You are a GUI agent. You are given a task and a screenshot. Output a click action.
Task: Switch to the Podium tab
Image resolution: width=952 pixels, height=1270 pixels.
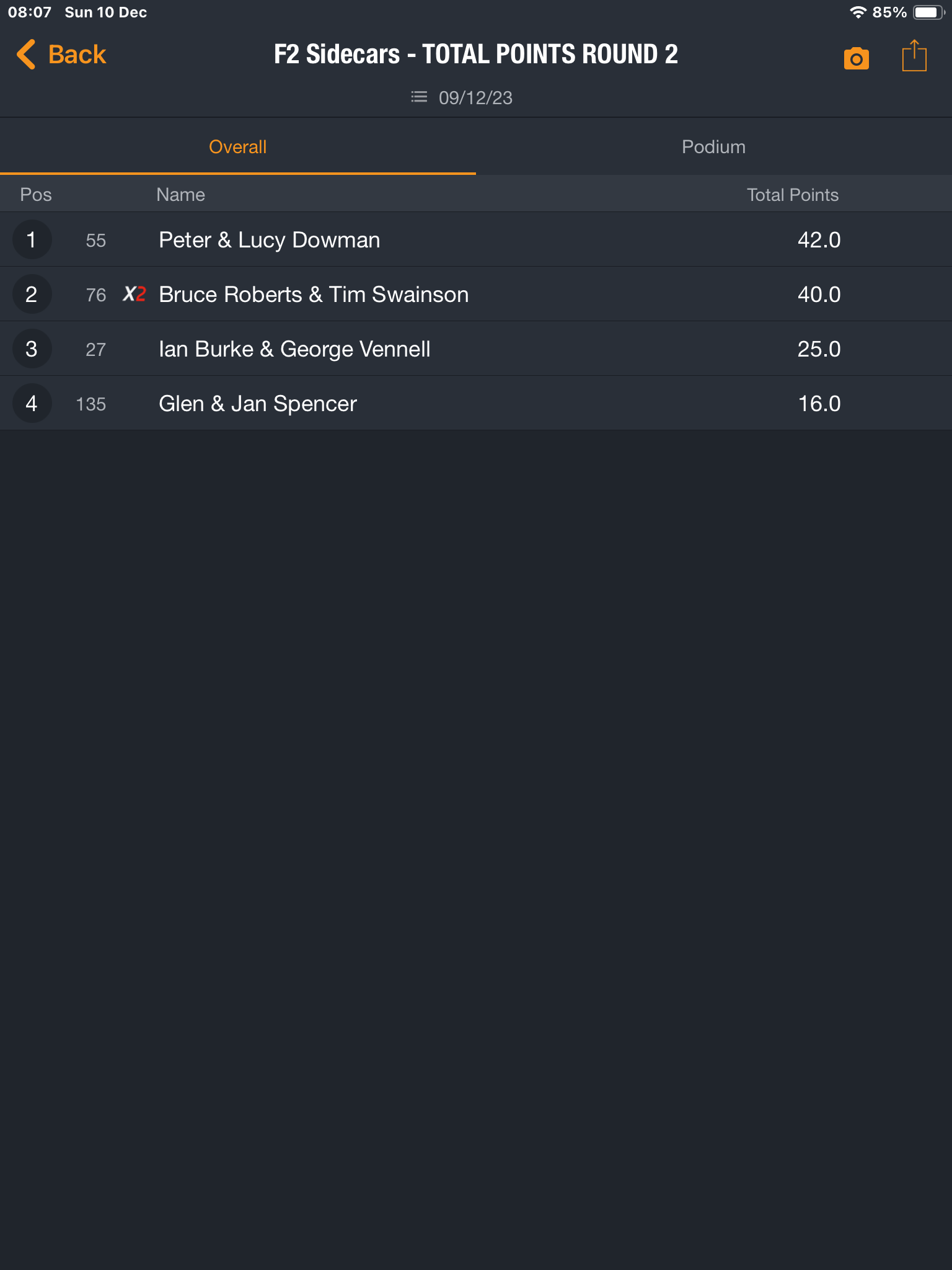coord(714,147)
